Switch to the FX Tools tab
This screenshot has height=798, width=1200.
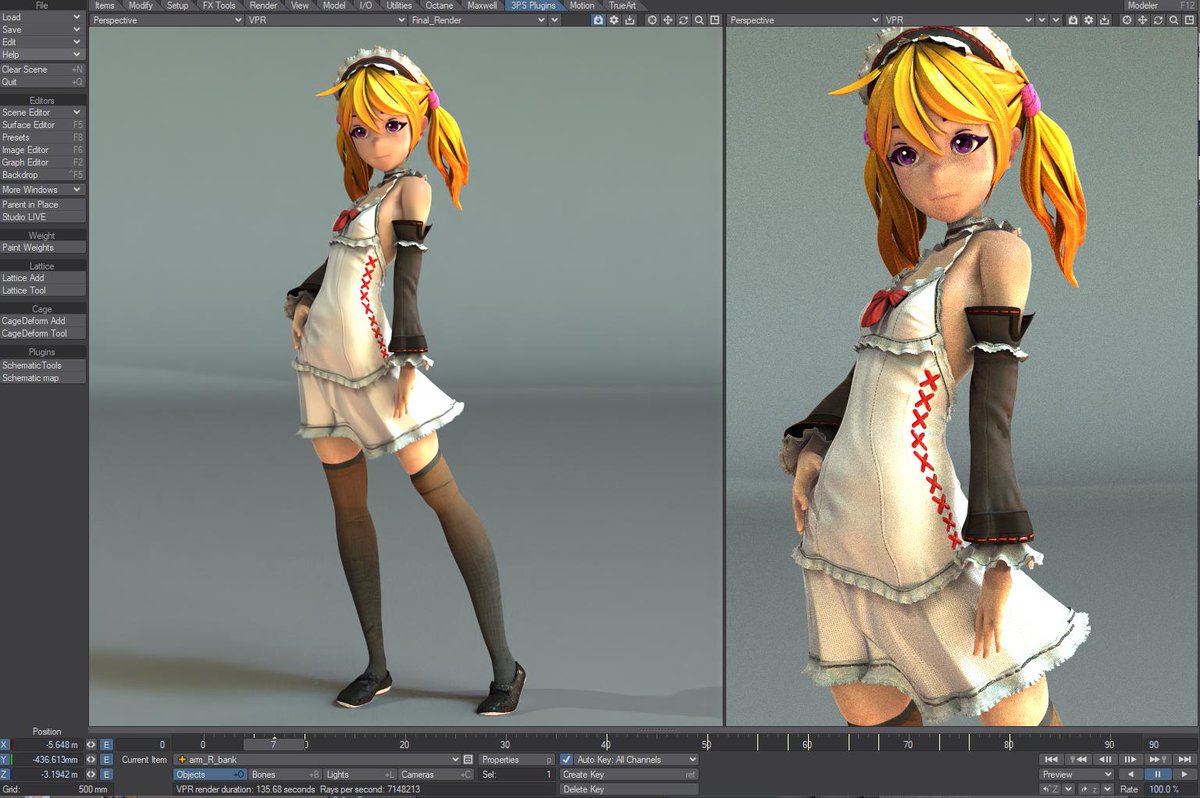219,5
